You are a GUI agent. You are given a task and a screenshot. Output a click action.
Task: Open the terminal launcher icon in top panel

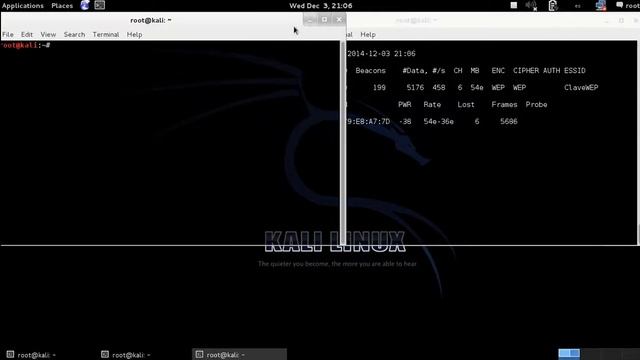click(100, 5)
